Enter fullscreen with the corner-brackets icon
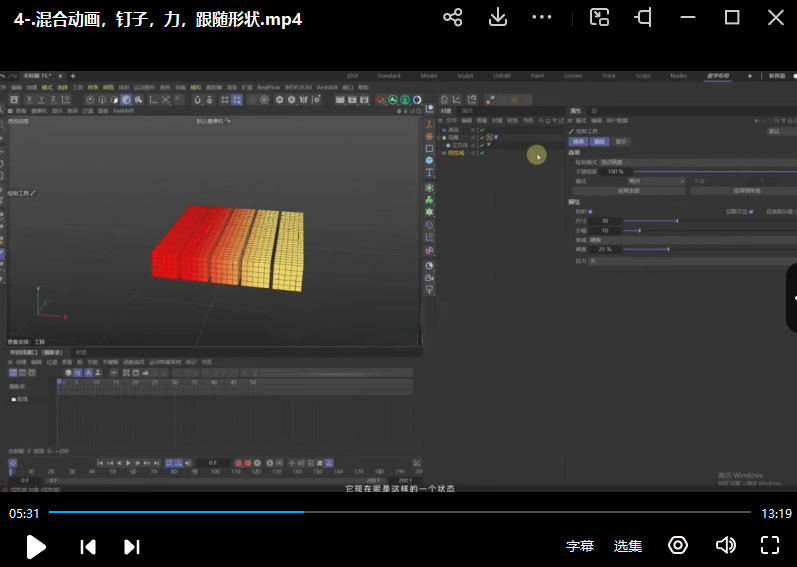Viewport: 797px width, 567px height. click(769, 545)
